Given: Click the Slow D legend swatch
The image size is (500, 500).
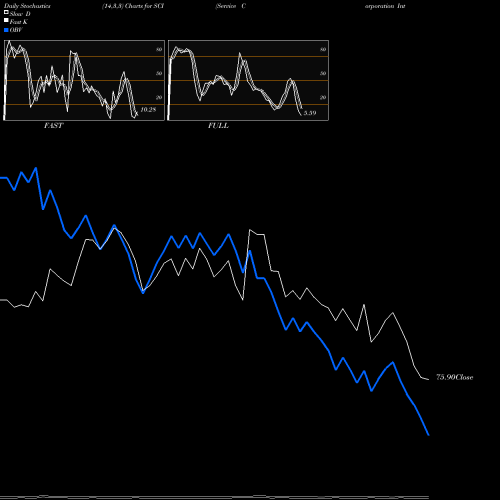Looking at the screenshot, I should pos(6,12).
